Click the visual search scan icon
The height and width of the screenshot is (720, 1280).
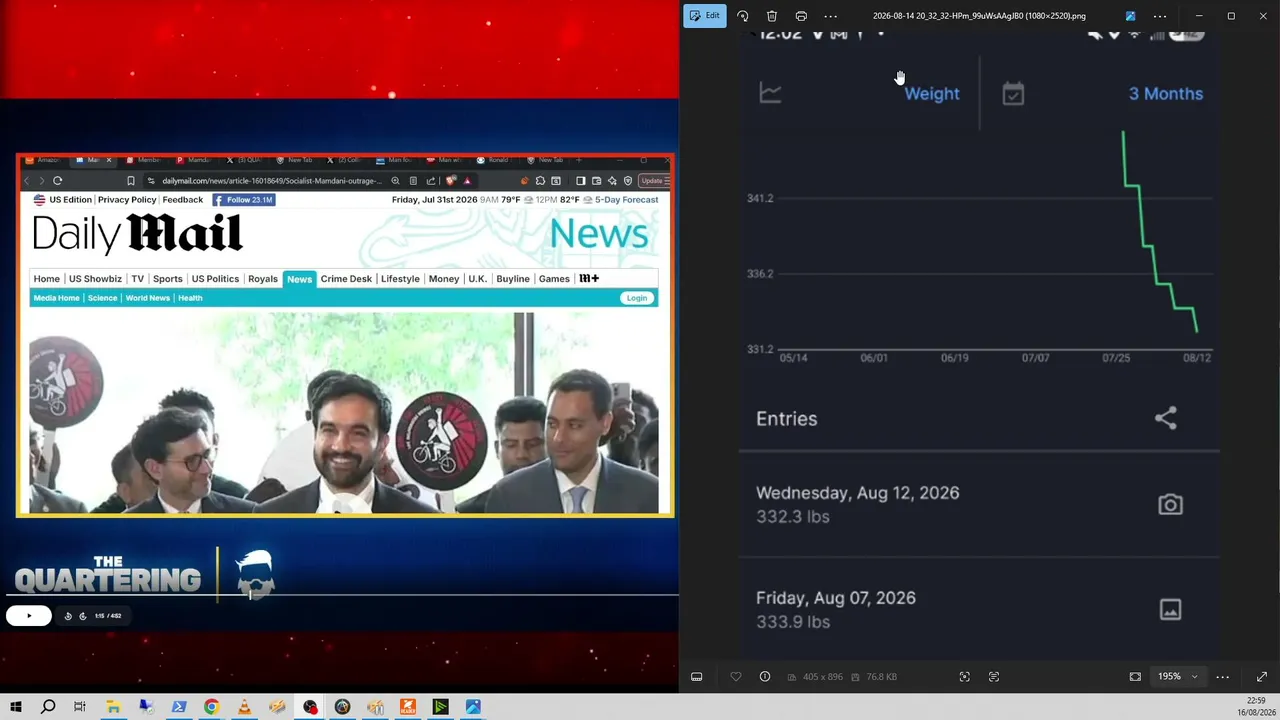(x=965, y=677)
